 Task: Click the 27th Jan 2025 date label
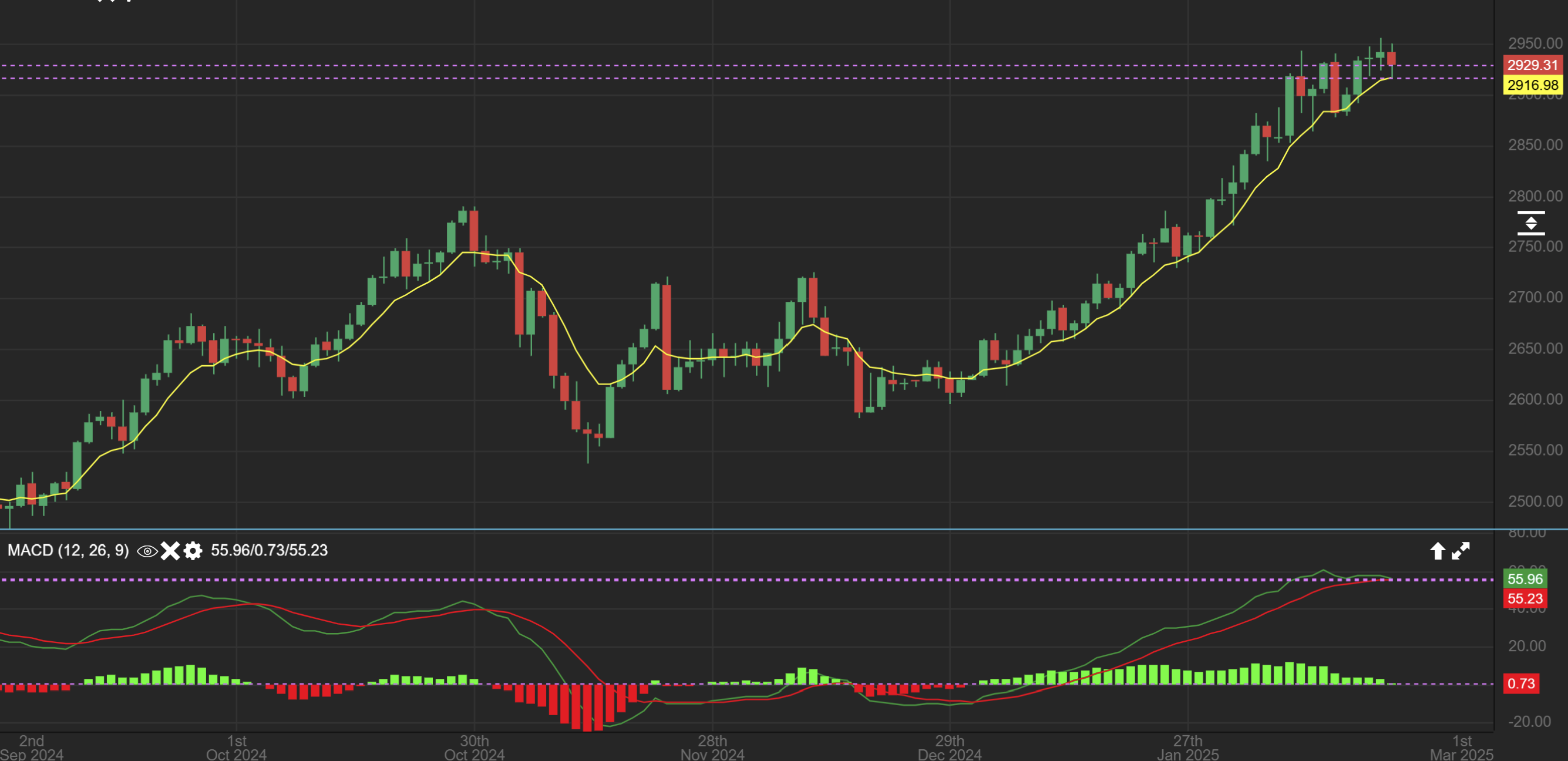click(1187, 747)
